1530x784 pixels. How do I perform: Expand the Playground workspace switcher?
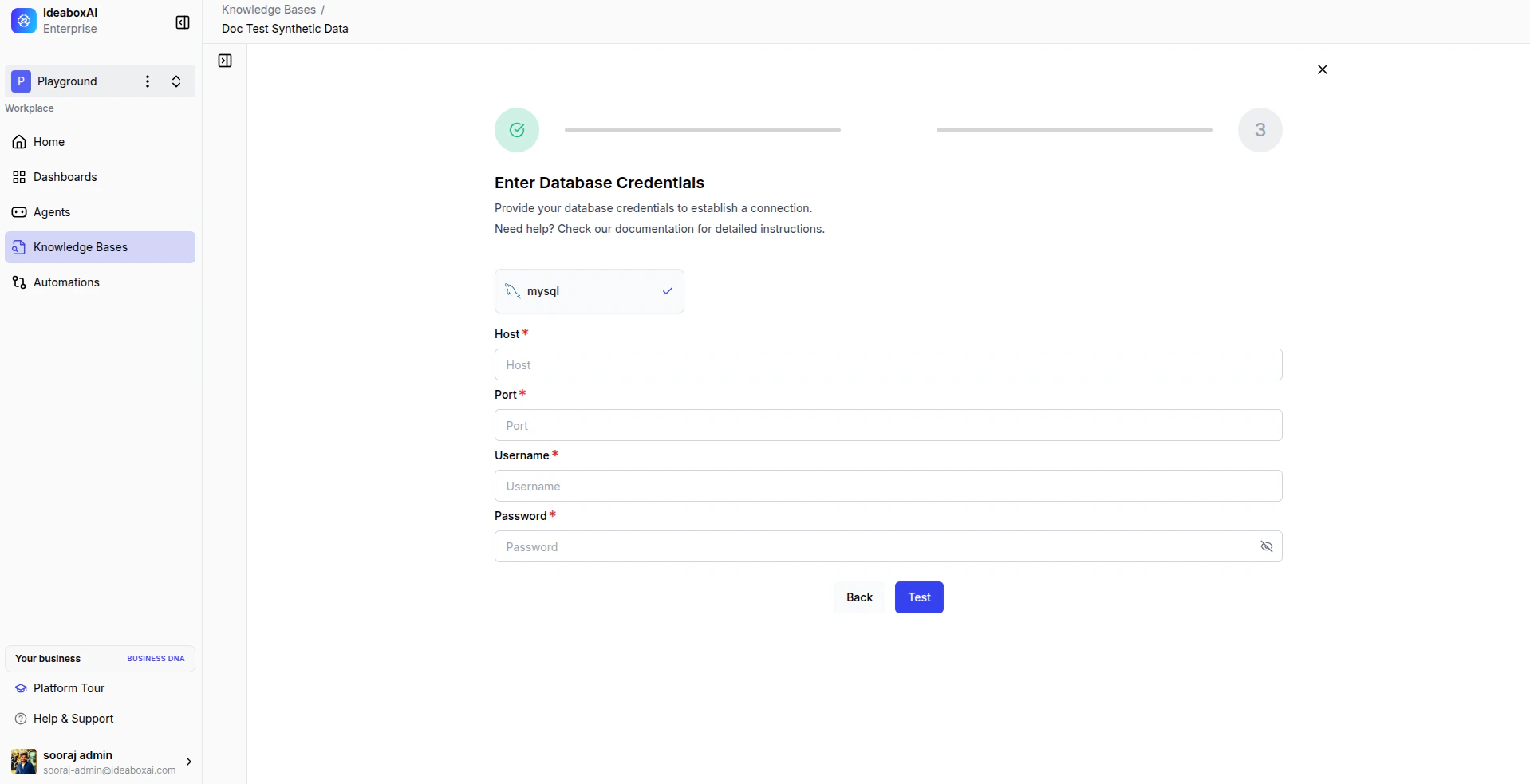(x=176, y=81)
